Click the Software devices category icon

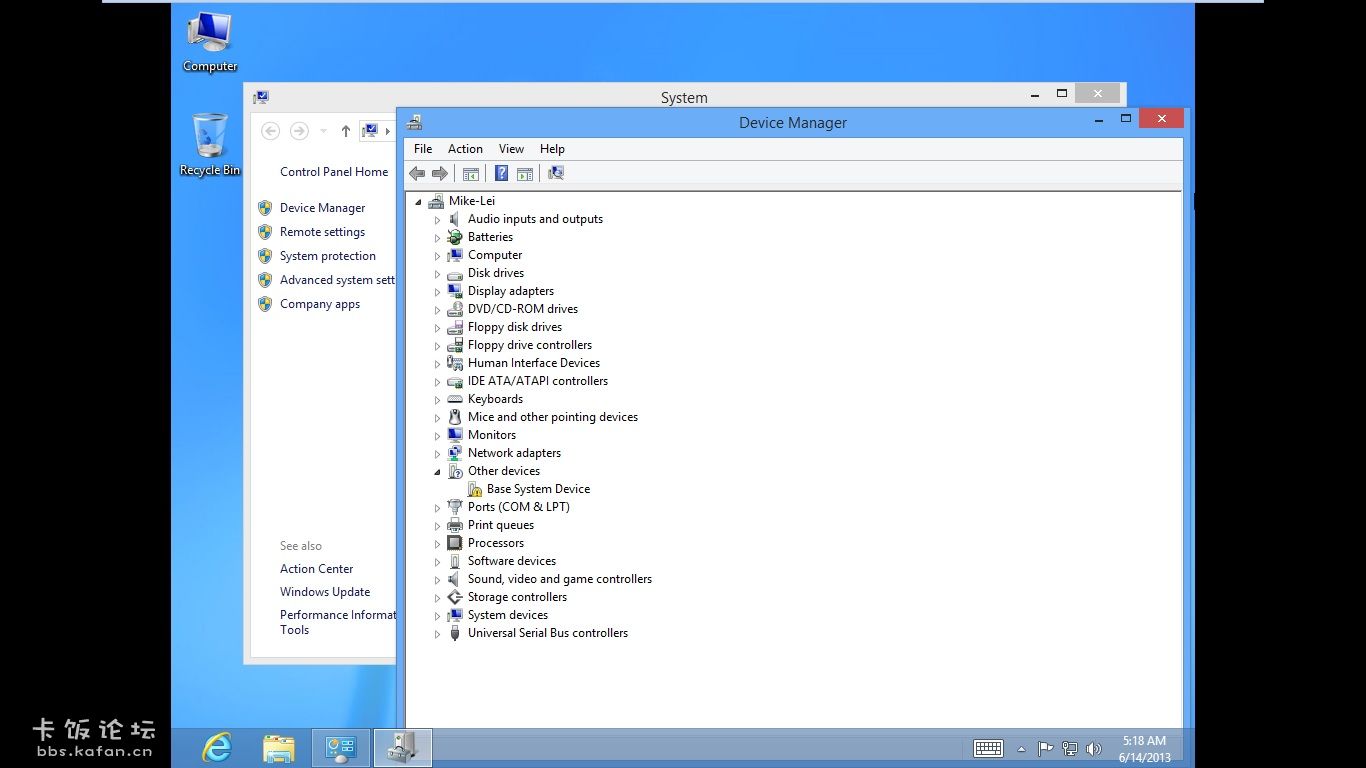[x=455, y=561]
